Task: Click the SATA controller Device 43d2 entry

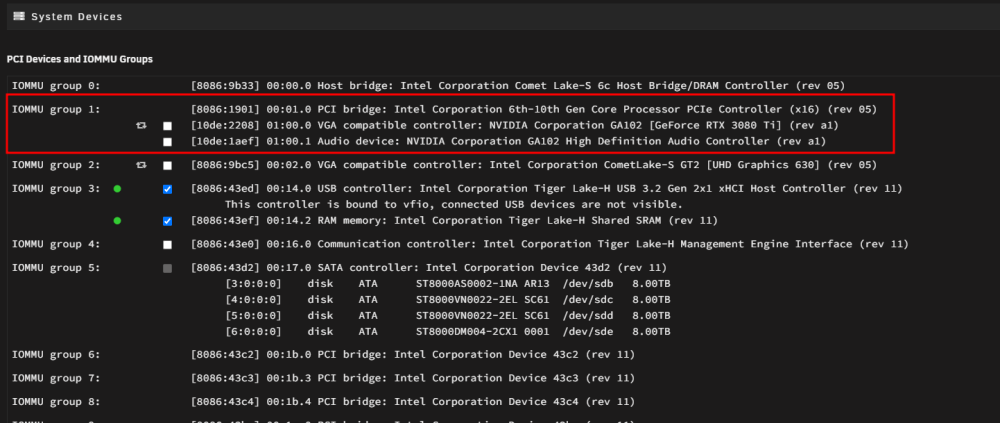Action: pyautogui.click(x=429, y=268)
